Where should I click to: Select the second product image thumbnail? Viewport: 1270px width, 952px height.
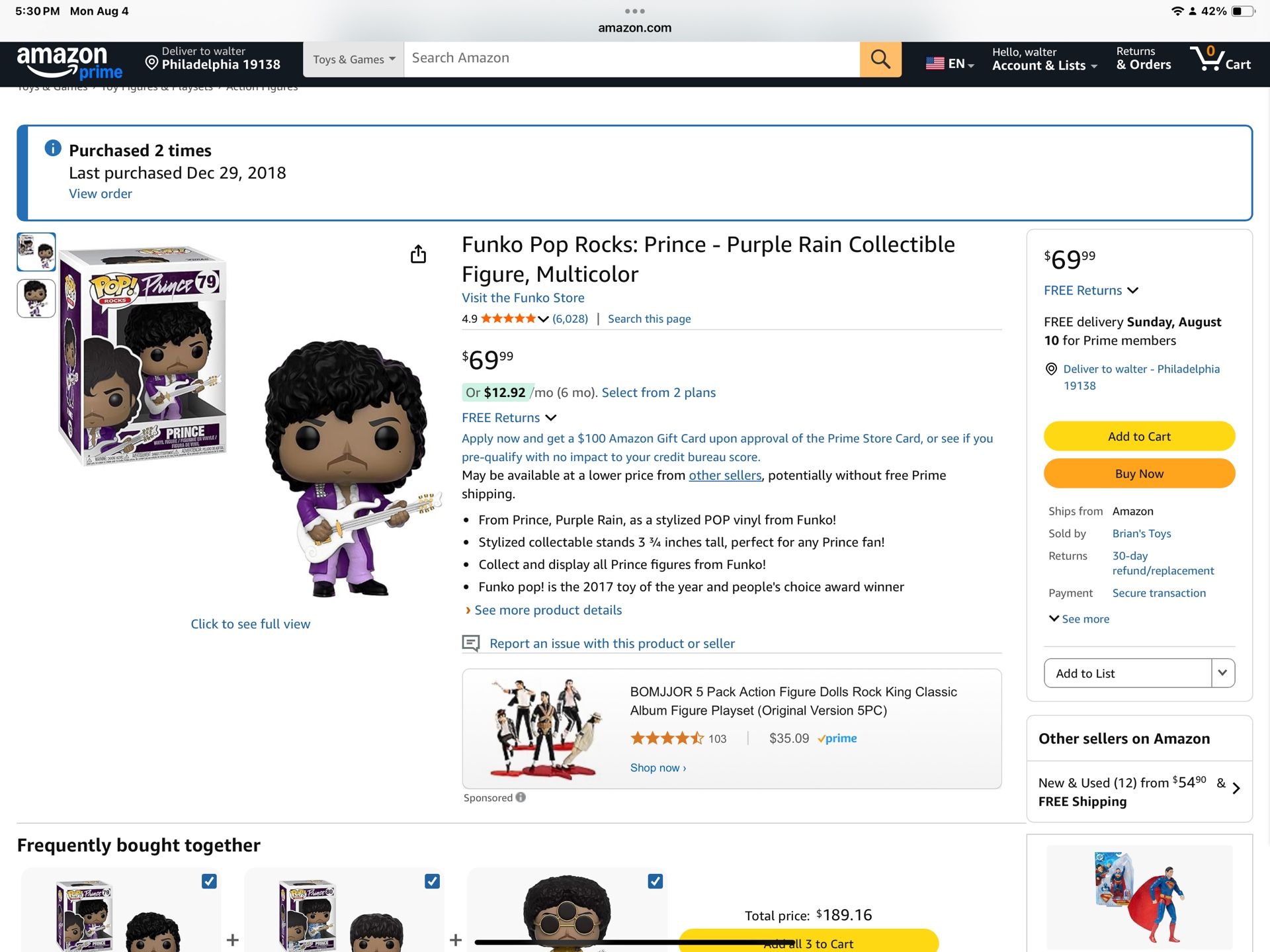[36, 298]
